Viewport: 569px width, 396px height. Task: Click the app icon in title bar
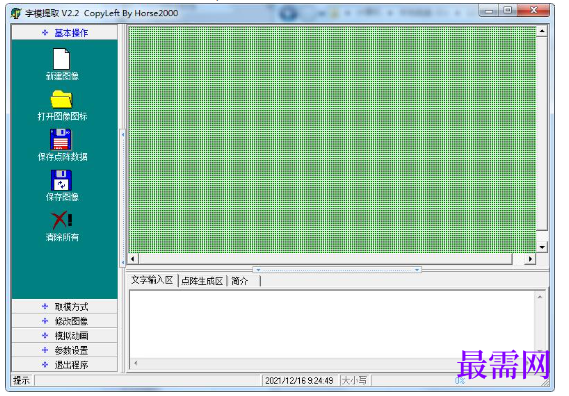coord(16,13)
